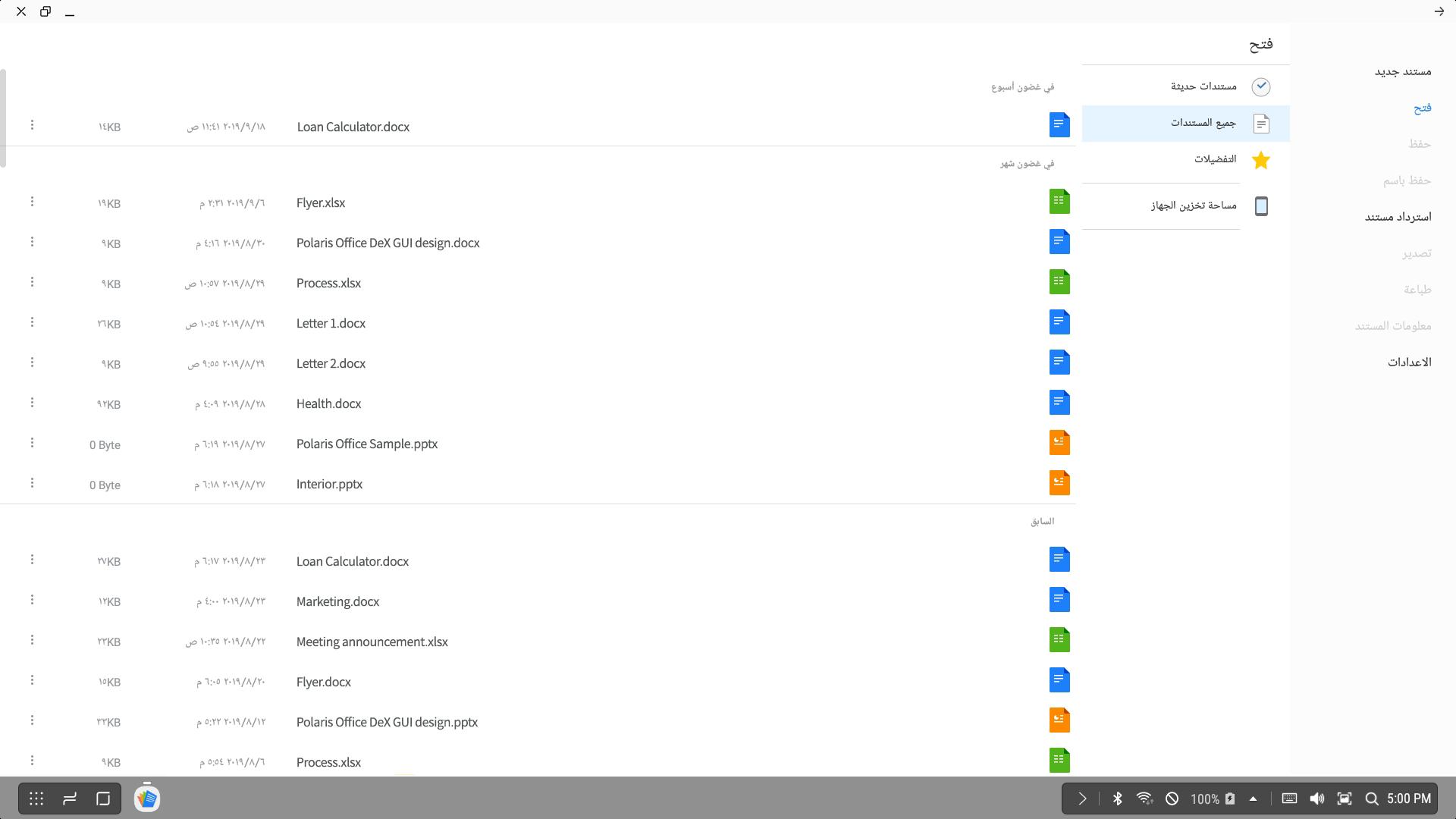
Task: Click the back arrow at top right
Action: pyautogui.click(x=1439, y=11)
